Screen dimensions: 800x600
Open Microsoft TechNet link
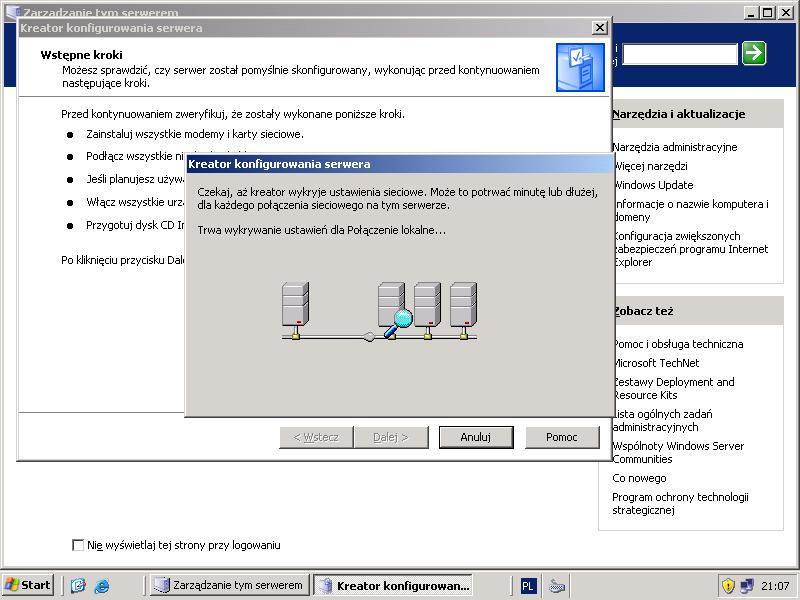pyautogui.click(x=656, y=363)
